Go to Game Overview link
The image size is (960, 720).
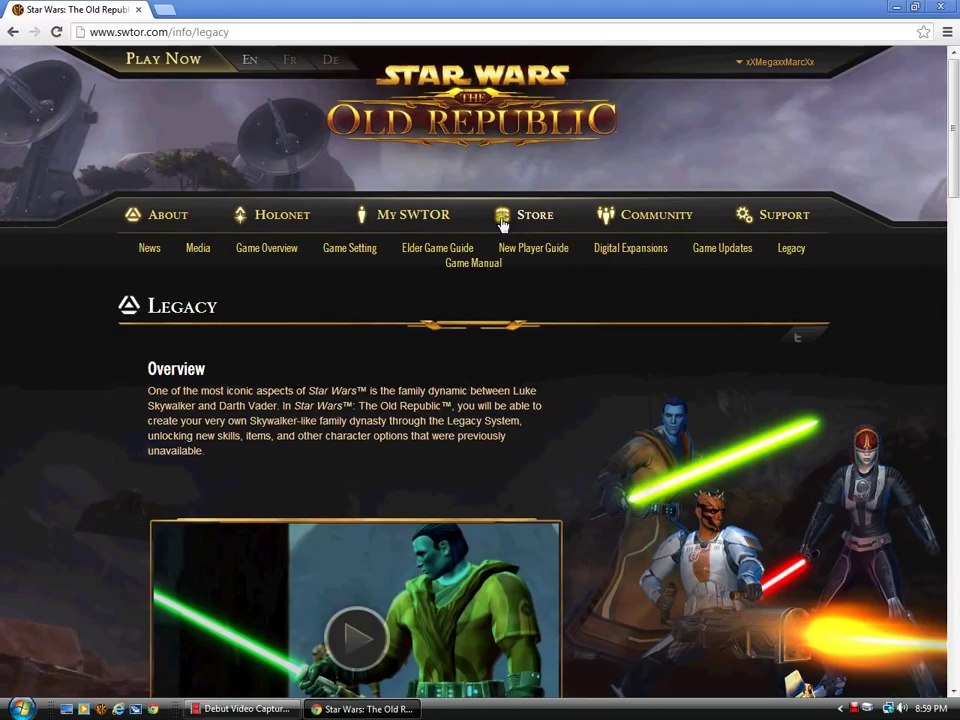[267, 248]
